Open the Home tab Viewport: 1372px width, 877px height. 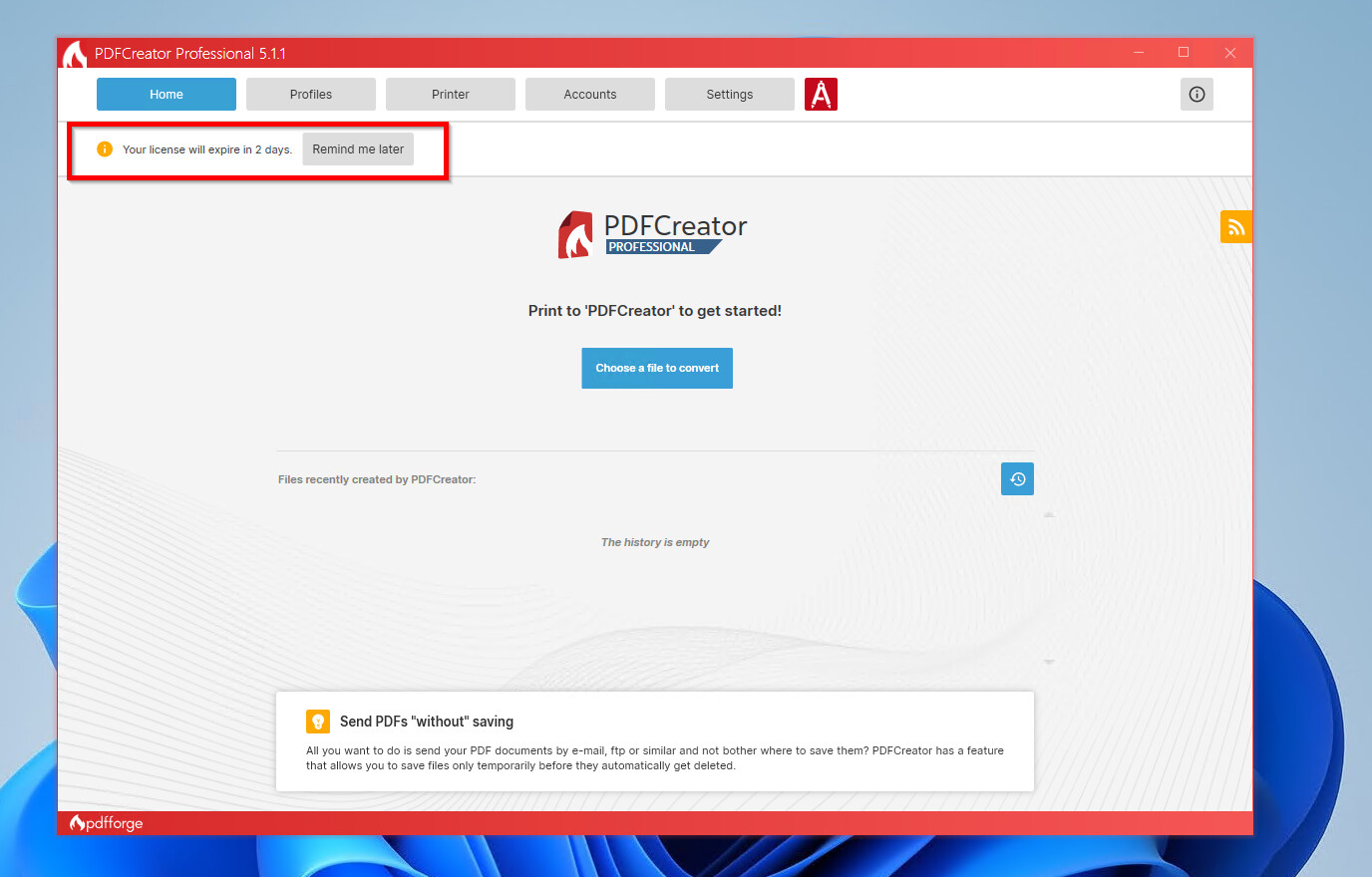click(167, 94)
